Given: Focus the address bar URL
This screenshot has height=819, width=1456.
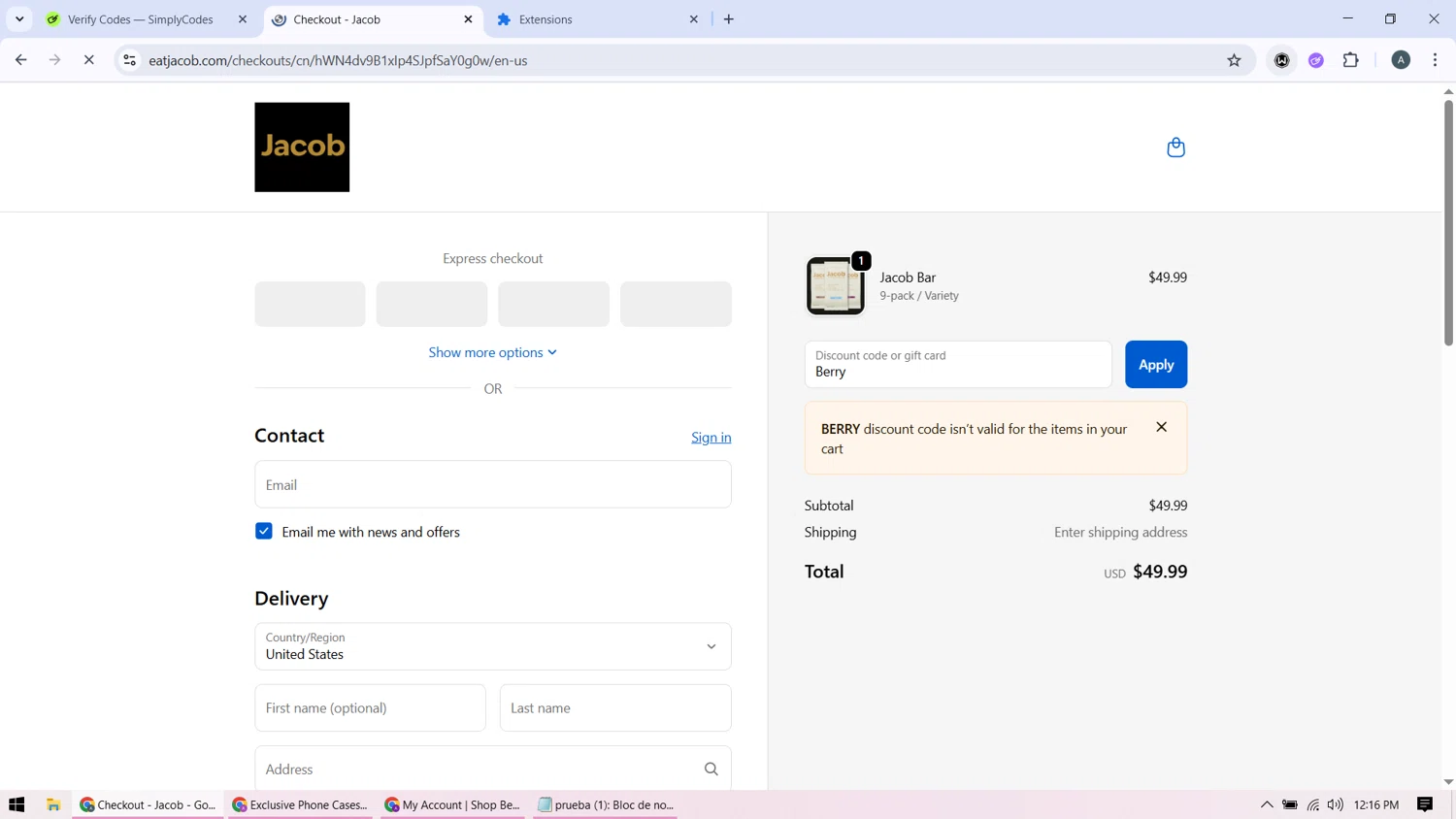Looking at the screenshot, I should 338,60.
